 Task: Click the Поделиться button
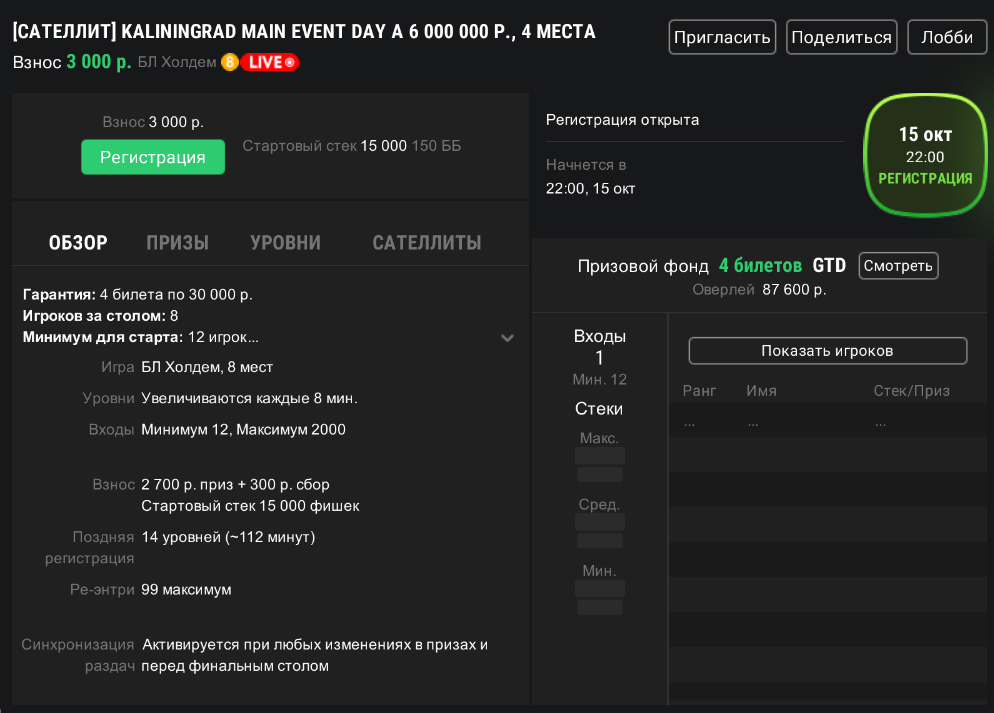click(841, 38)
